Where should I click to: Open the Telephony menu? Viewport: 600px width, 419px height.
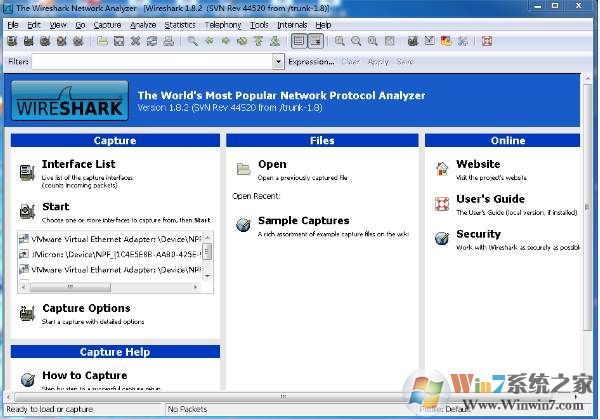click(x=224, y=24)
